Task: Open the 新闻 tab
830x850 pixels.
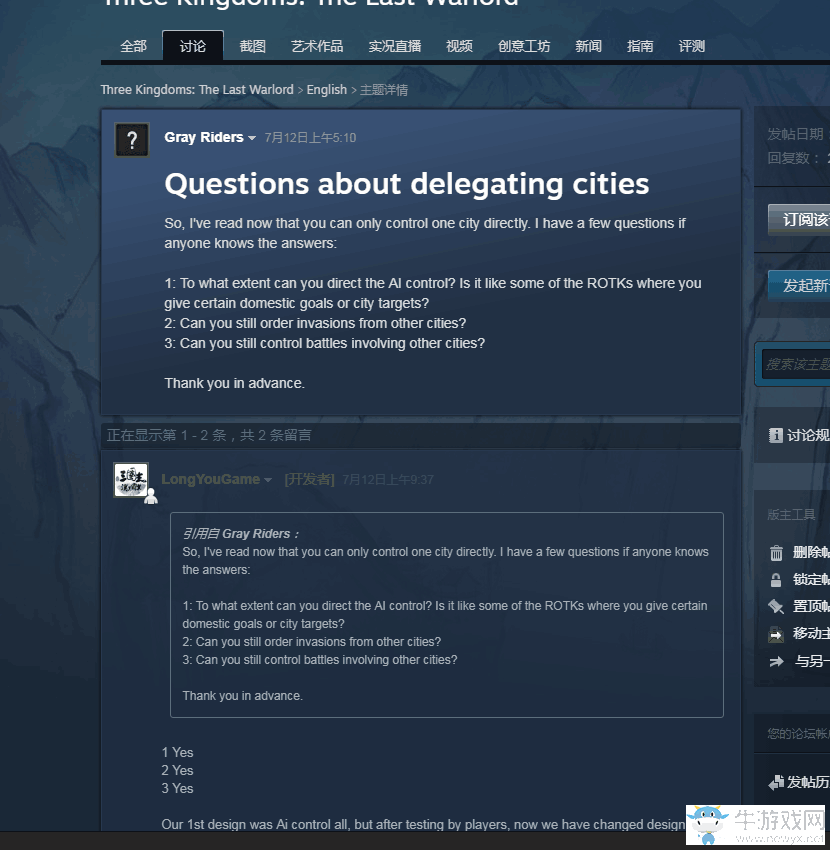Action: pos(588,46)
